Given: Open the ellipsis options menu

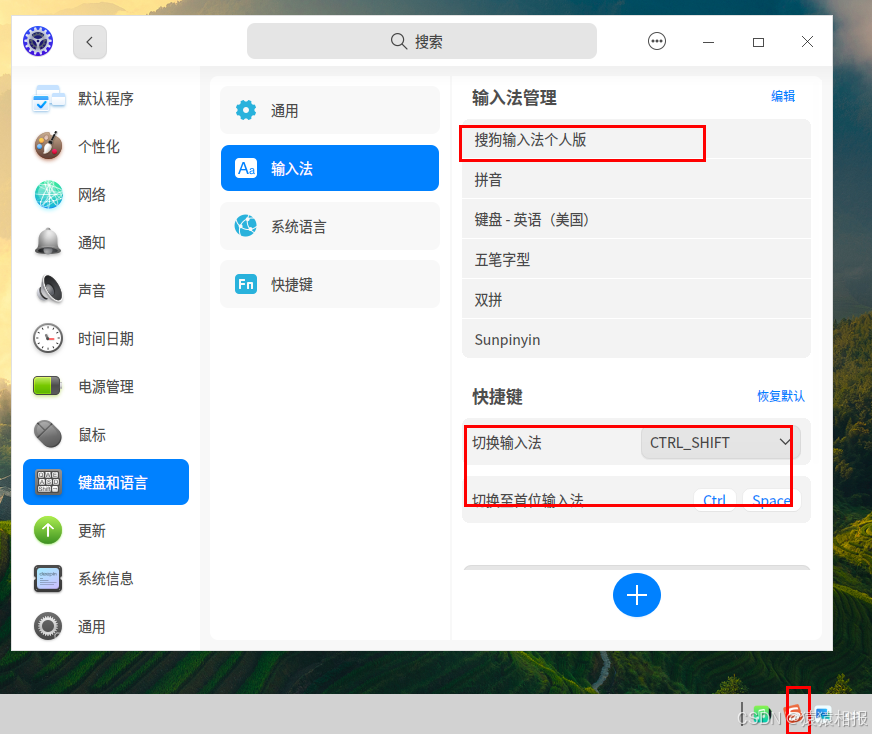Looking at the screenshot, I should tap(657, 41).
